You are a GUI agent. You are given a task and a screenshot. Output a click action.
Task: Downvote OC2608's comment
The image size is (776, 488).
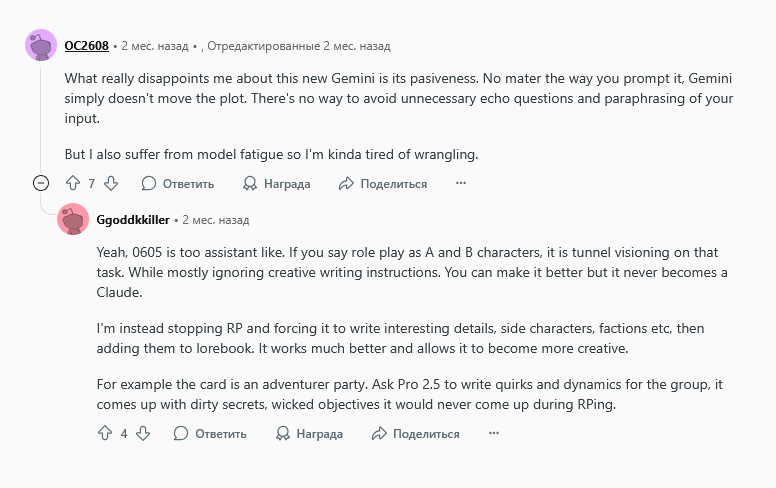coord(111,183)
